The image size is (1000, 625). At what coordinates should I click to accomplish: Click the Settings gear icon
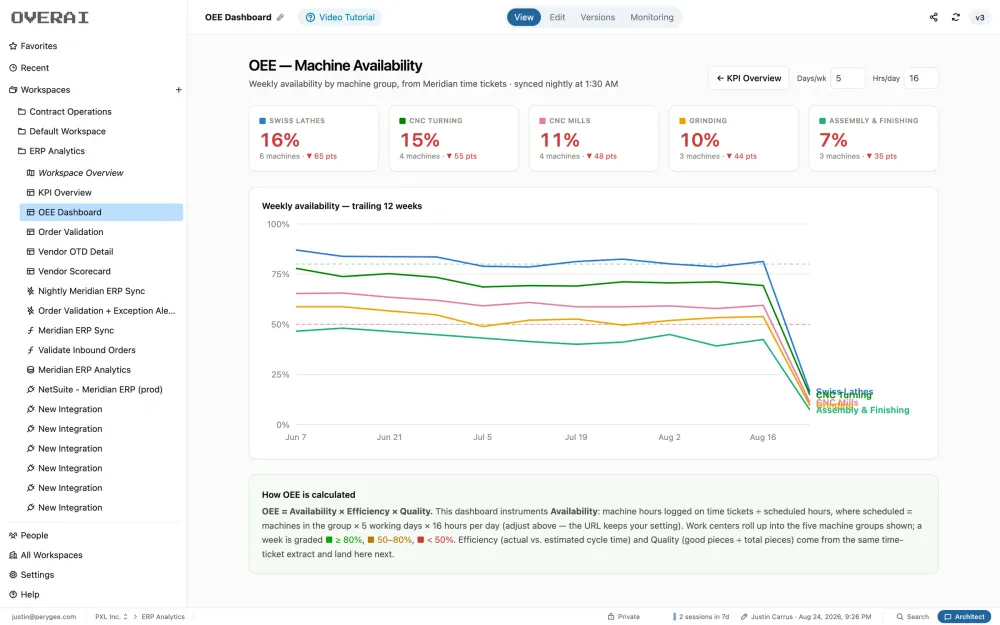13,575
